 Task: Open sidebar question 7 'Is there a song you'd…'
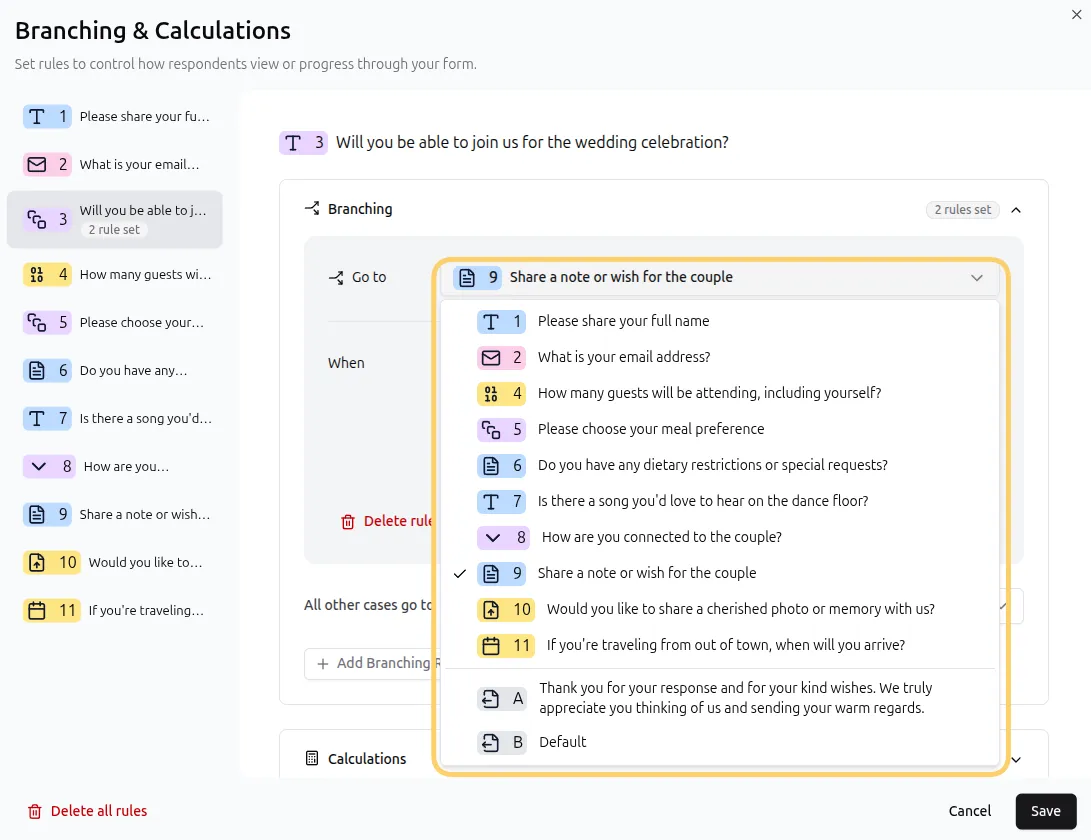[x=115, y=418]
